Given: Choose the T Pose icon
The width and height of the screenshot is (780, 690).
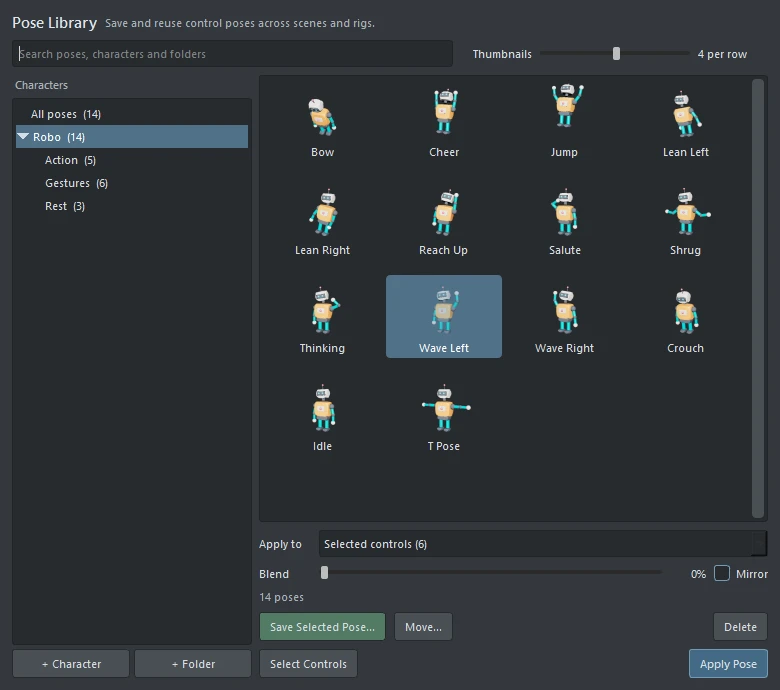Looking at the screenshot, I should tap(445, 408).
